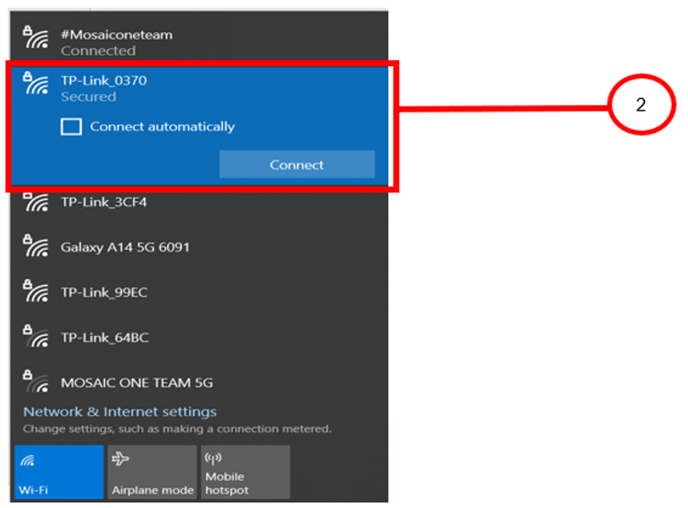
Task: Open Network & Internet settings link
Action: point(120,411)
